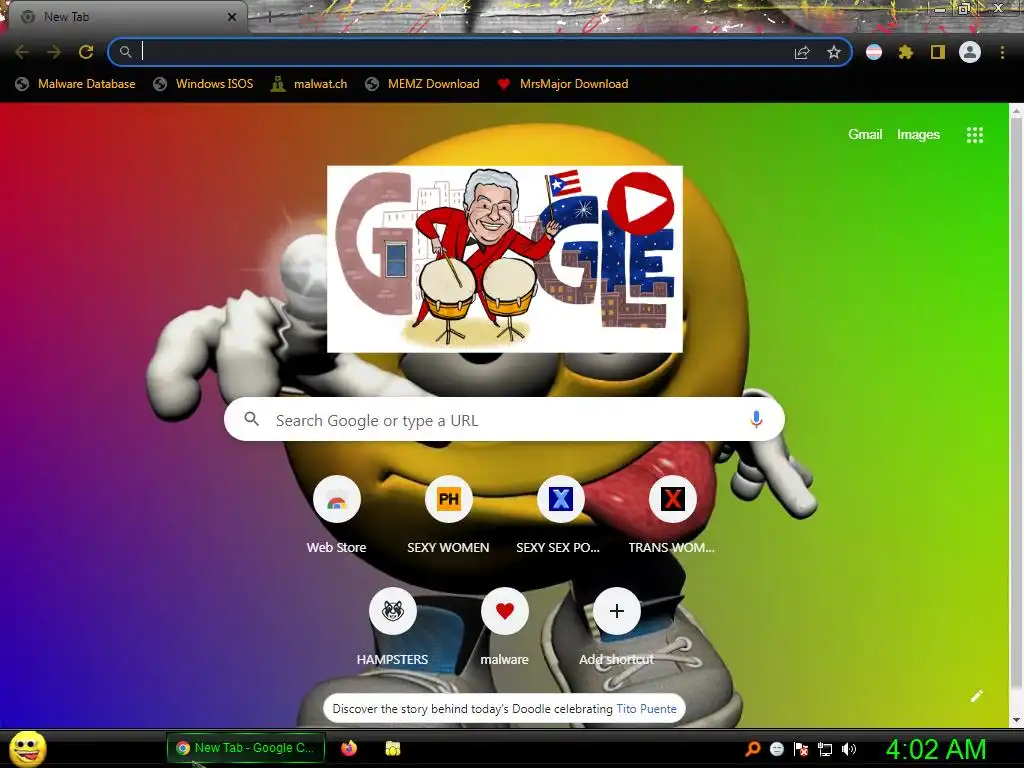The image size is (1024, 768).
Task: Open a new tab with plus button
Action: 269,17
